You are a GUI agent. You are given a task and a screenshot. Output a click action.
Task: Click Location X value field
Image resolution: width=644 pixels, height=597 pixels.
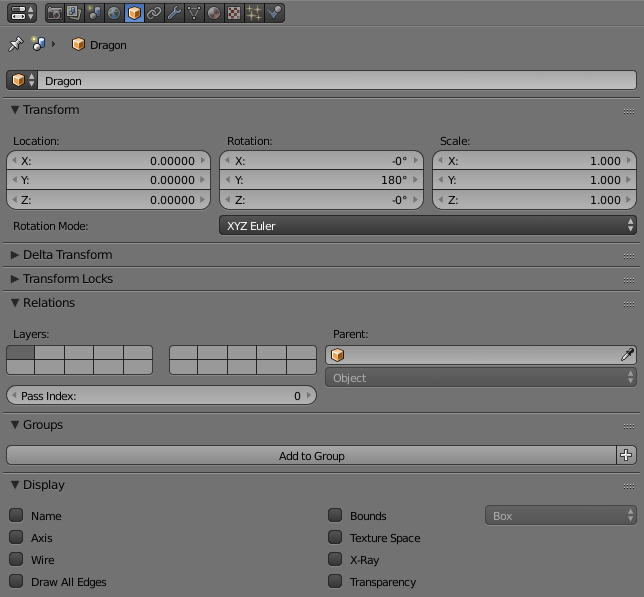(x=108, y=161)
